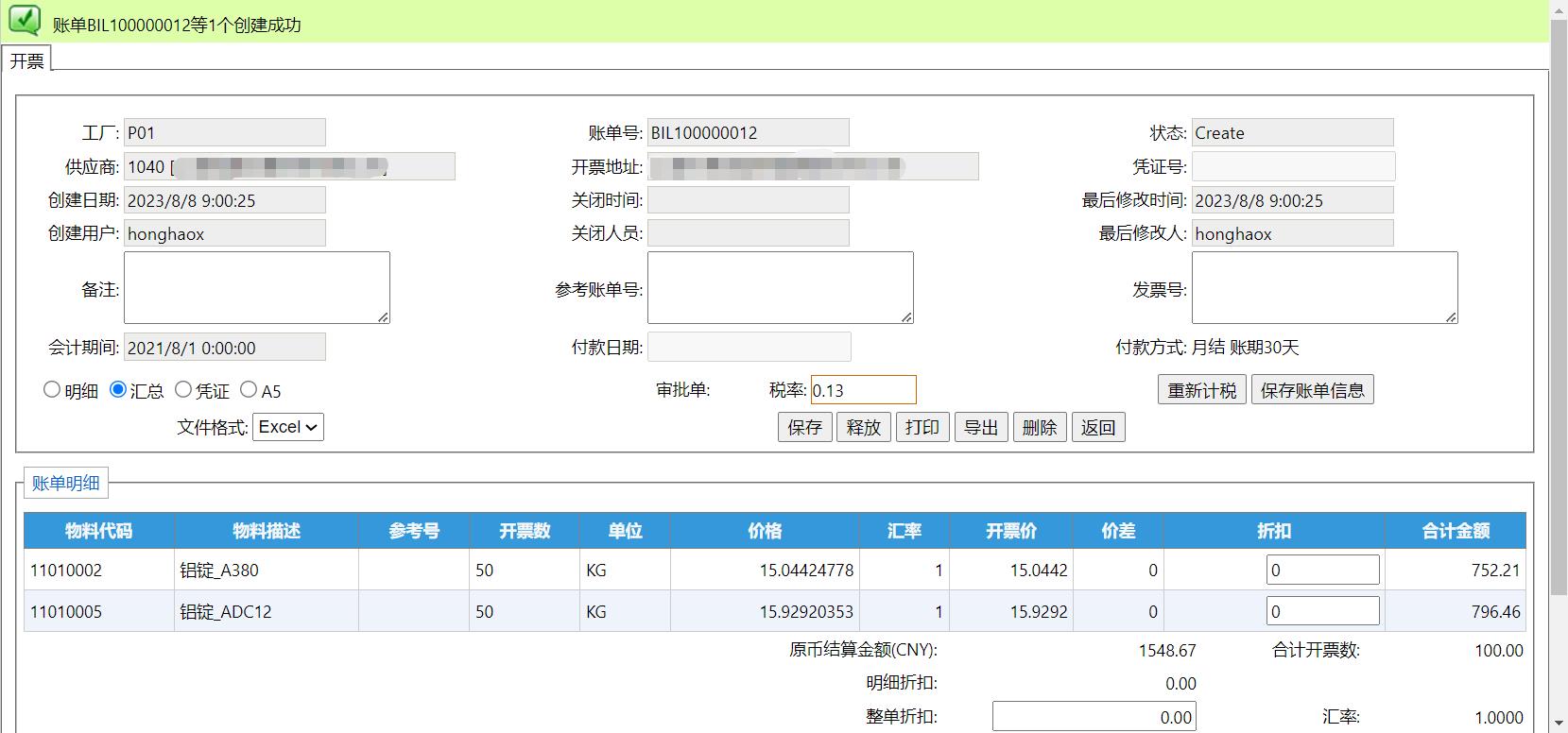Click the 价格 column header
This screenshot has height=733, width=1568.
765,531
